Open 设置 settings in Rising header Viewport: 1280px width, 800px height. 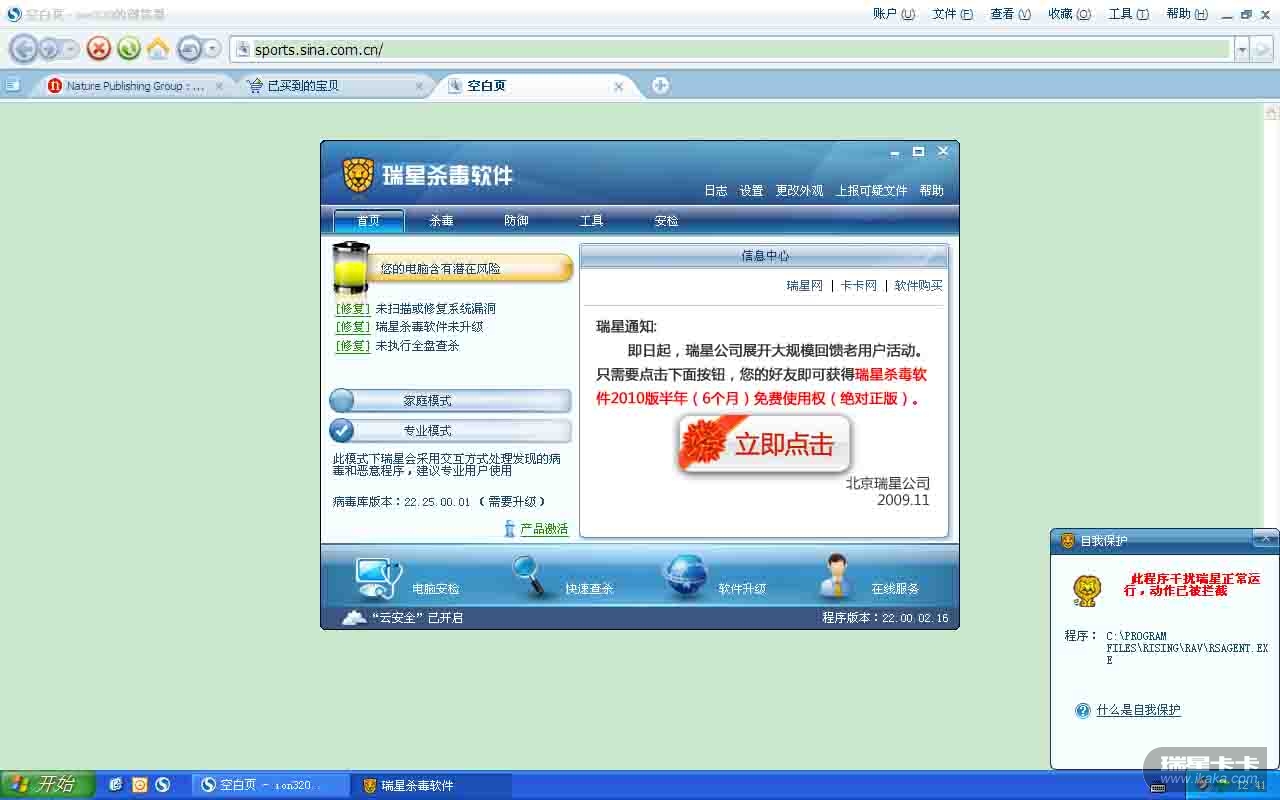tap(752, 191)
